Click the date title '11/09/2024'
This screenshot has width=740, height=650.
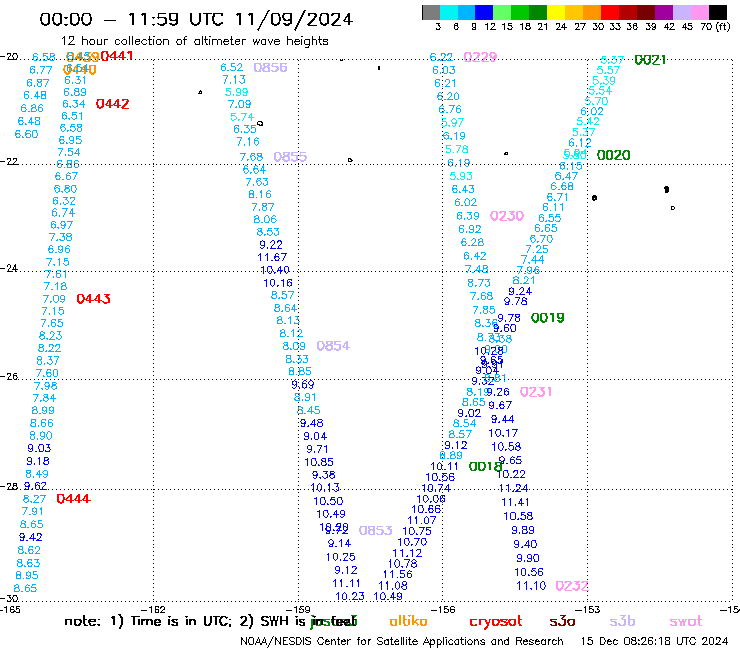point(294,19)
